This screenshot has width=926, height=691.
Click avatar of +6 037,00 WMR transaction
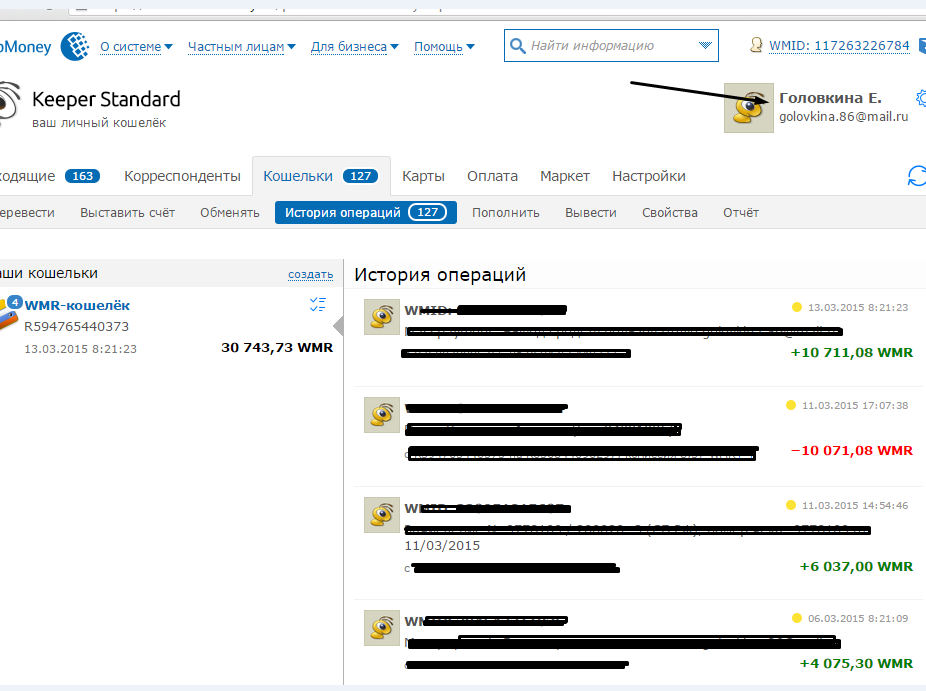coord(381,514)
